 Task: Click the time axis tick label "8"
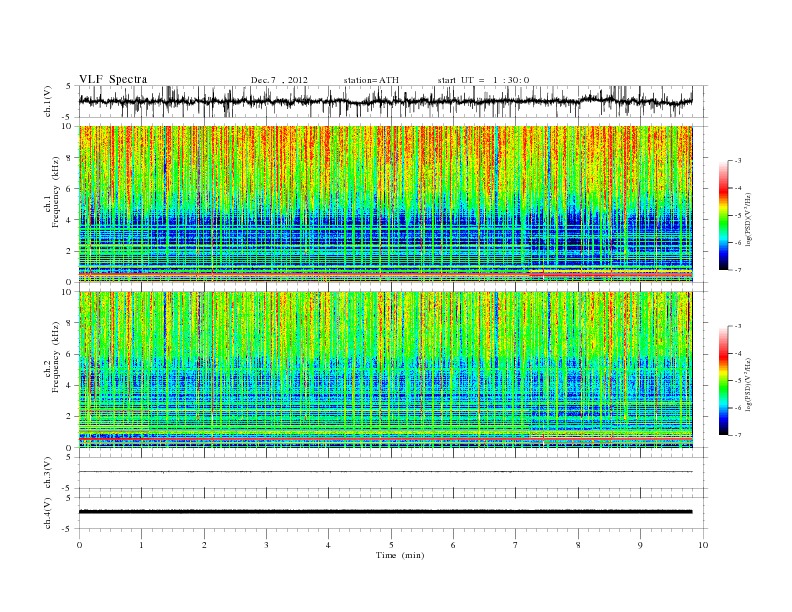(x=578, y=545)
